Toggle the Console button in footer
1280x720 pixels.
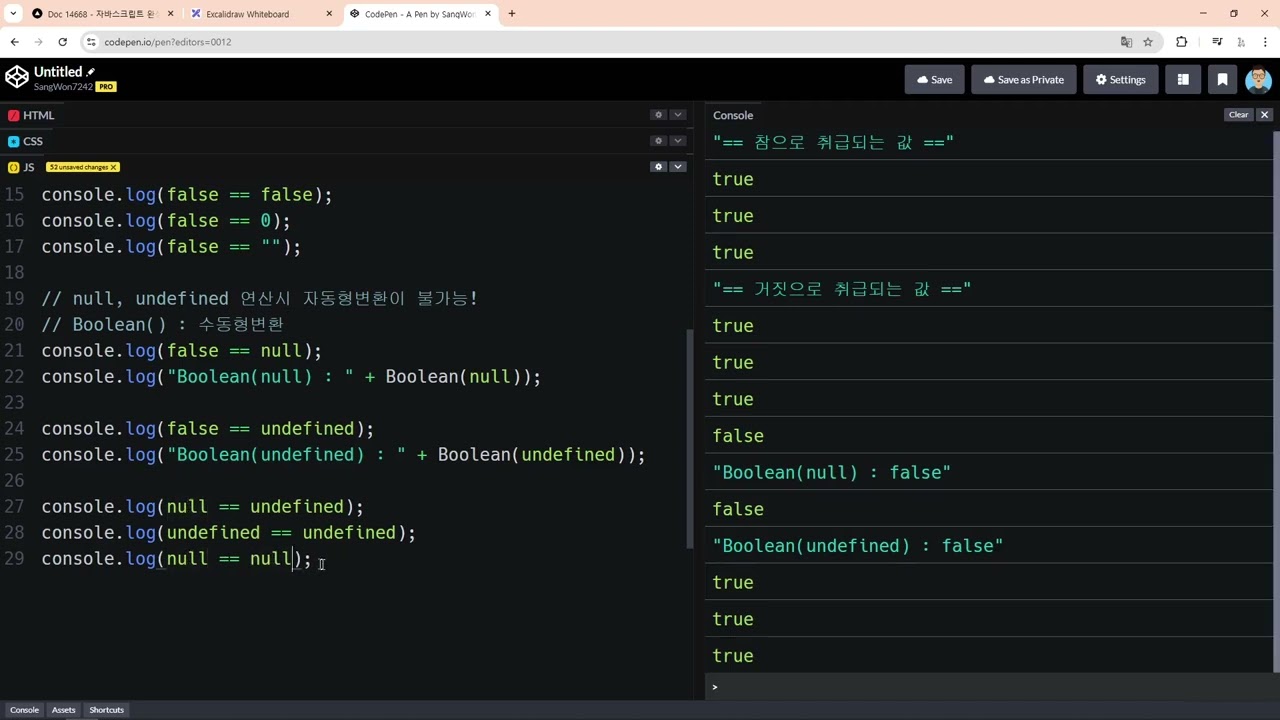pyautogui.click(x=24, y=710)
